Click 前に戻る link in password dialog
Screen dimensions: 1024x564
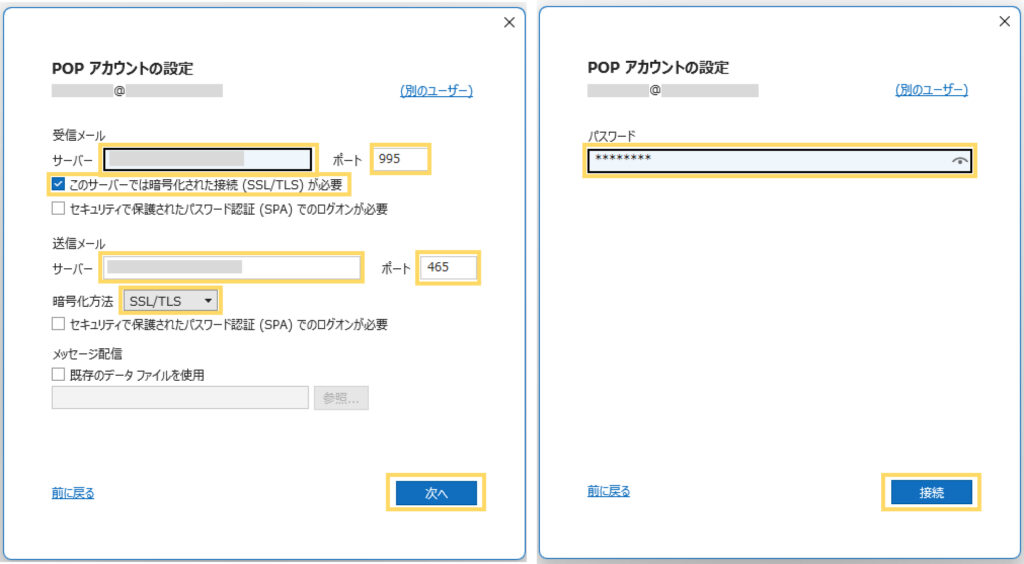tap(609, 491)
